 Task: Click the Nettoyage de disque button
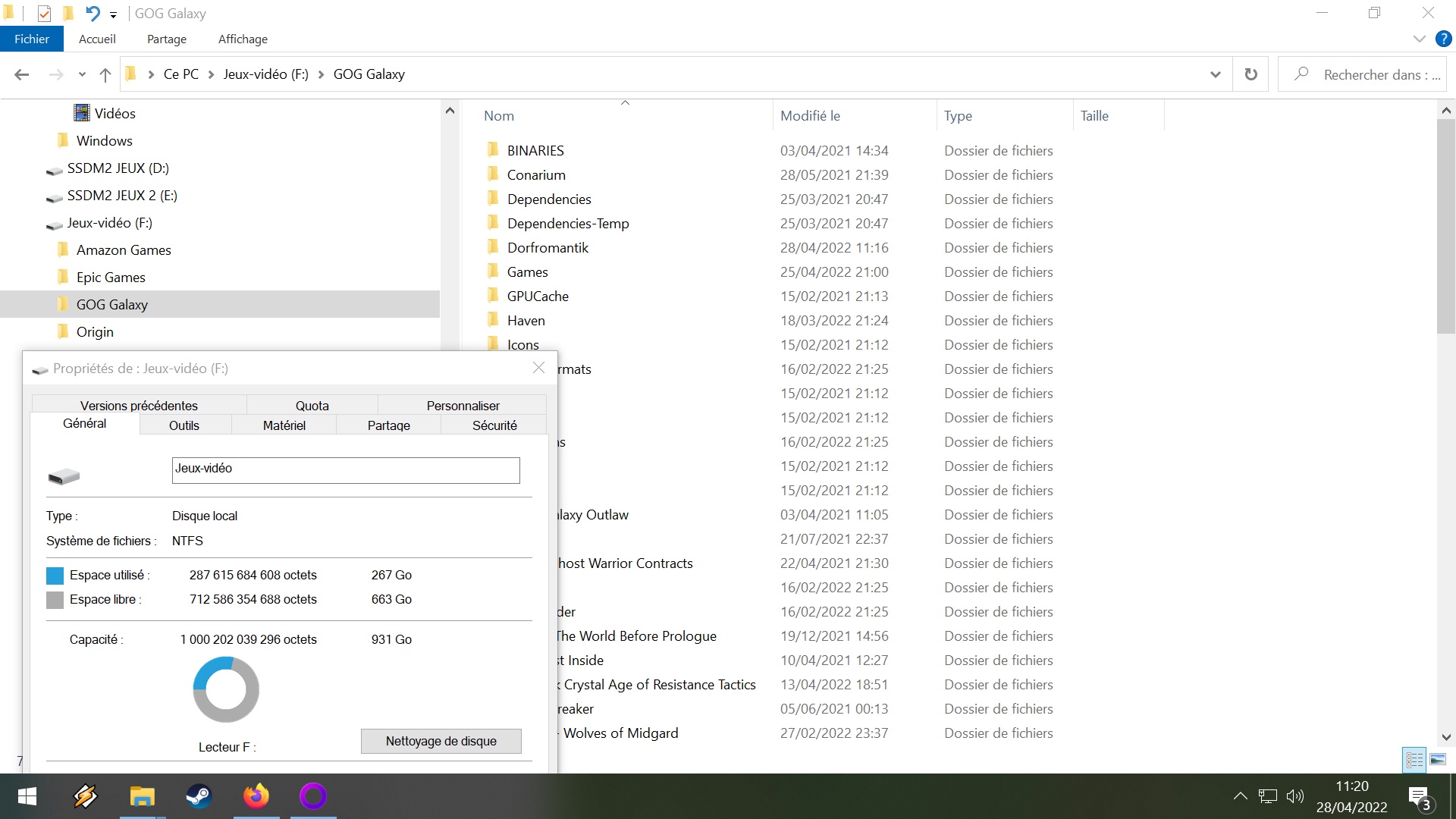441,741
